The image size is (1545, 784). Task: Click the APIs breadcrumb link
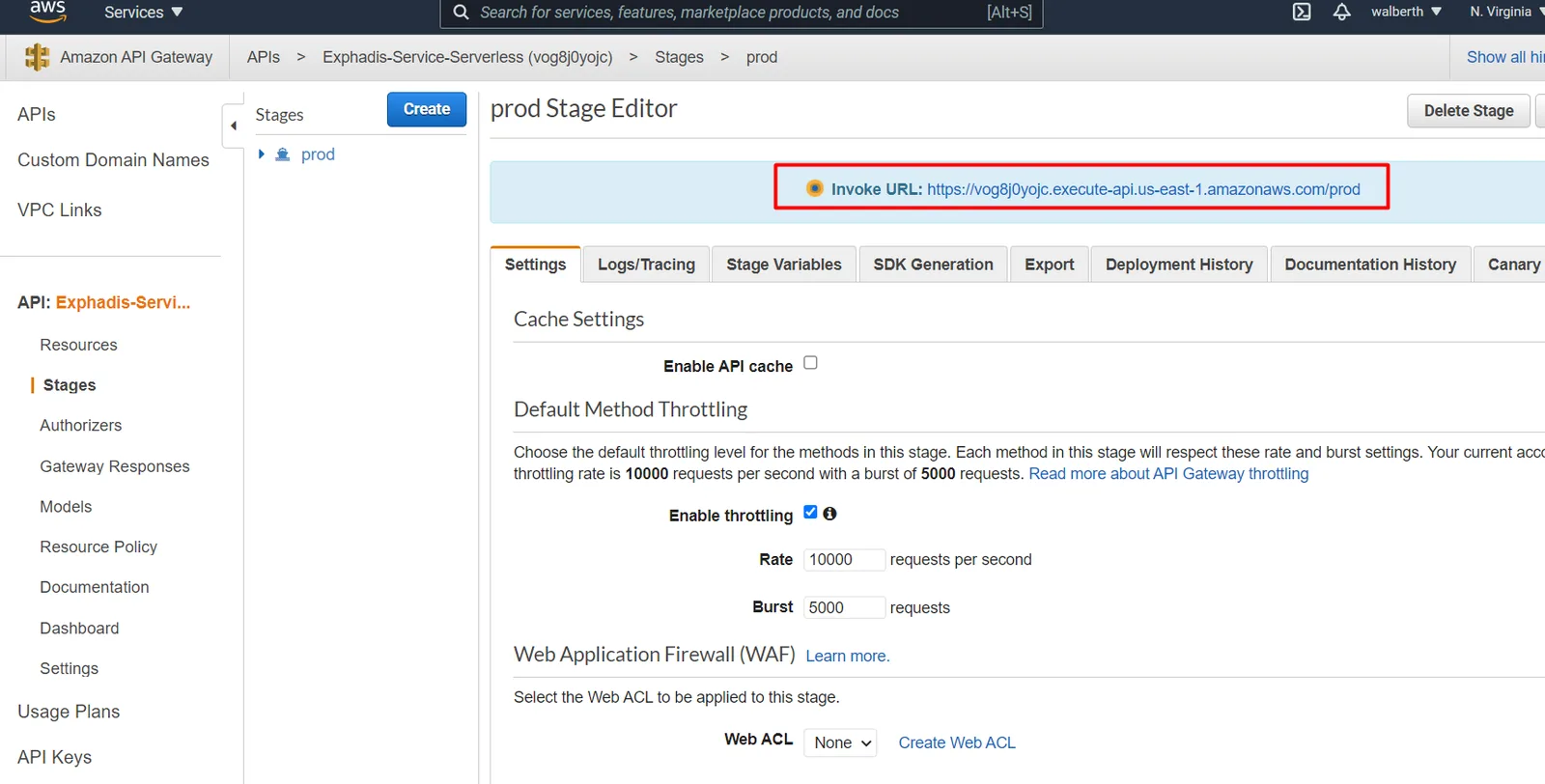[x=264, y=57]
